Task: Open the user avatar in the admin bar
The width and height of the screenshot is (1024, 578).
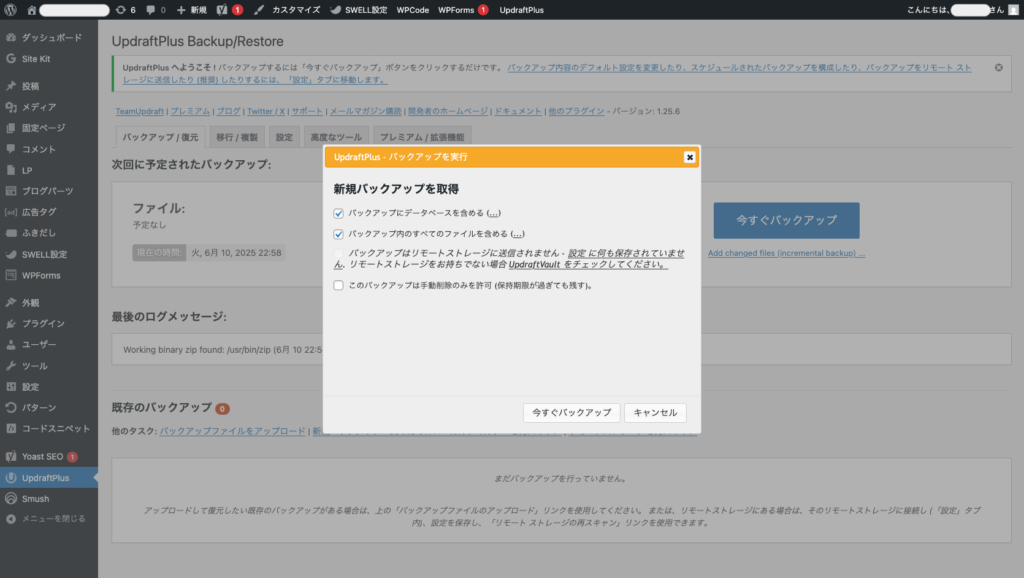Action: 1014,10
